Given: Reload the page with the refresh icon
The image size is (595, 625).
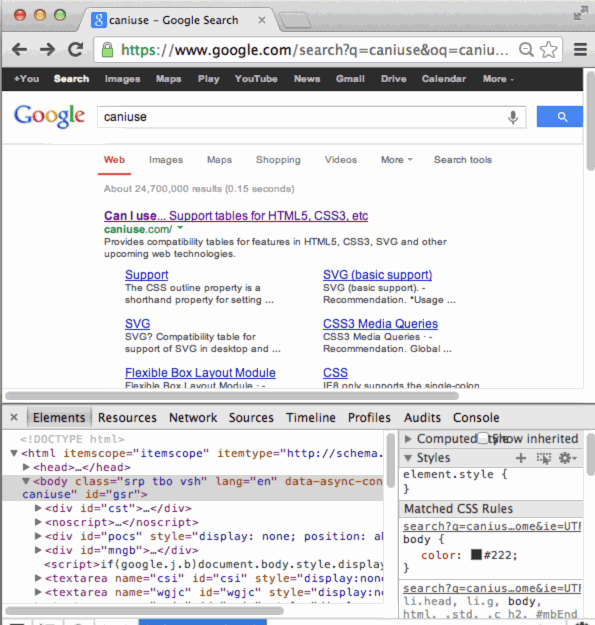Looking at the screenshot, I should click(75, 49).
